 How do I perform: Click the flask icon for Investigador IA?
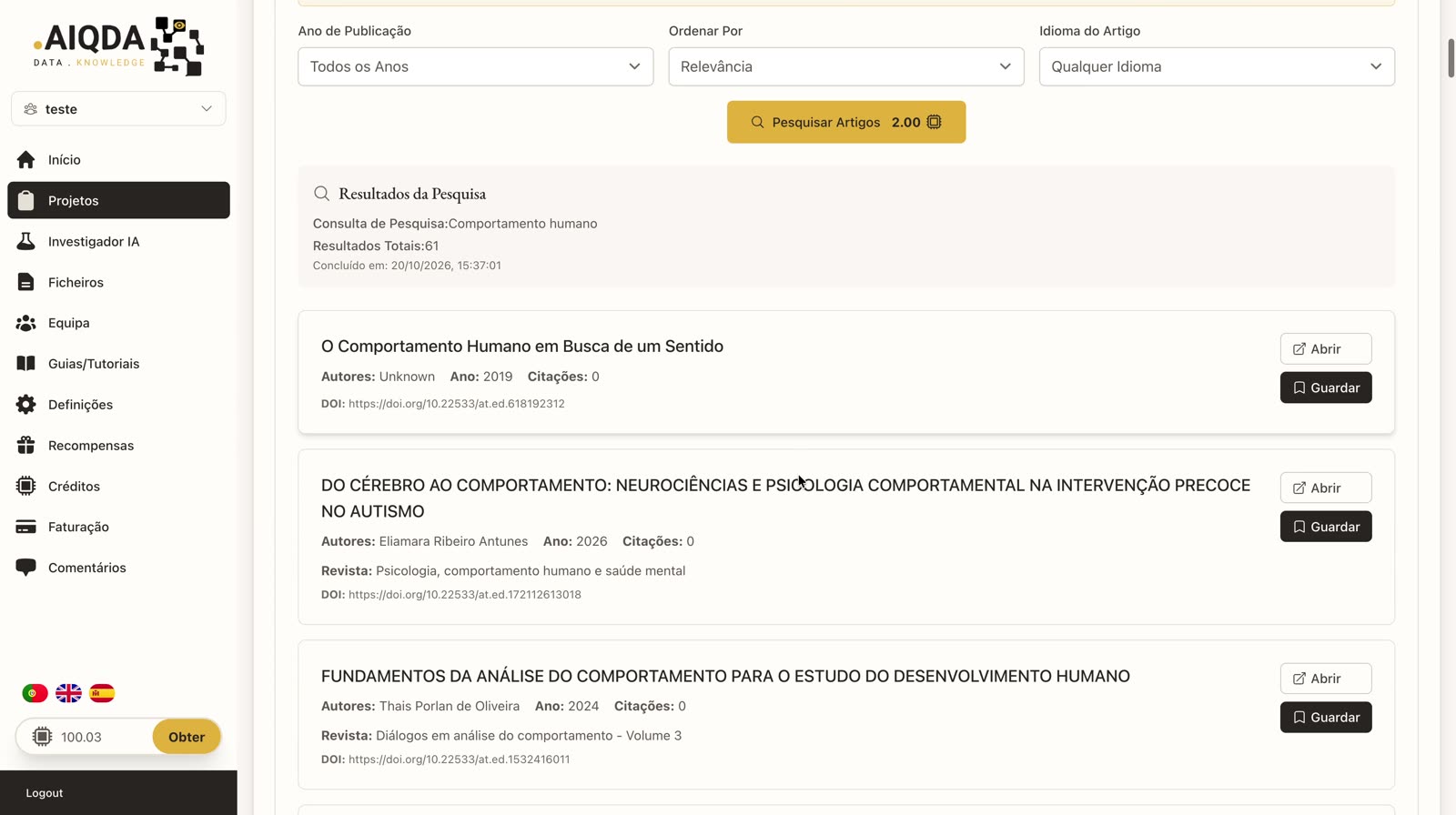[25, 241]
